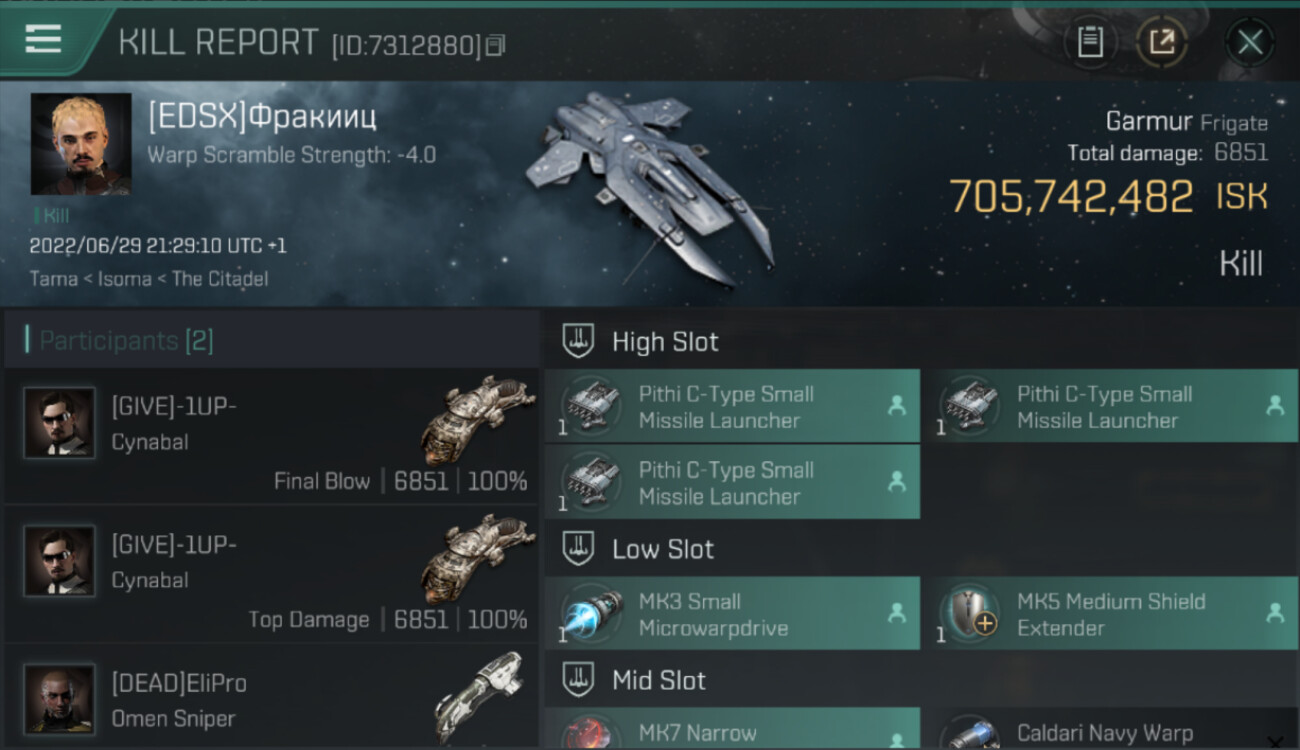
Task: Close the kill report window
Action: point(1250,42)
